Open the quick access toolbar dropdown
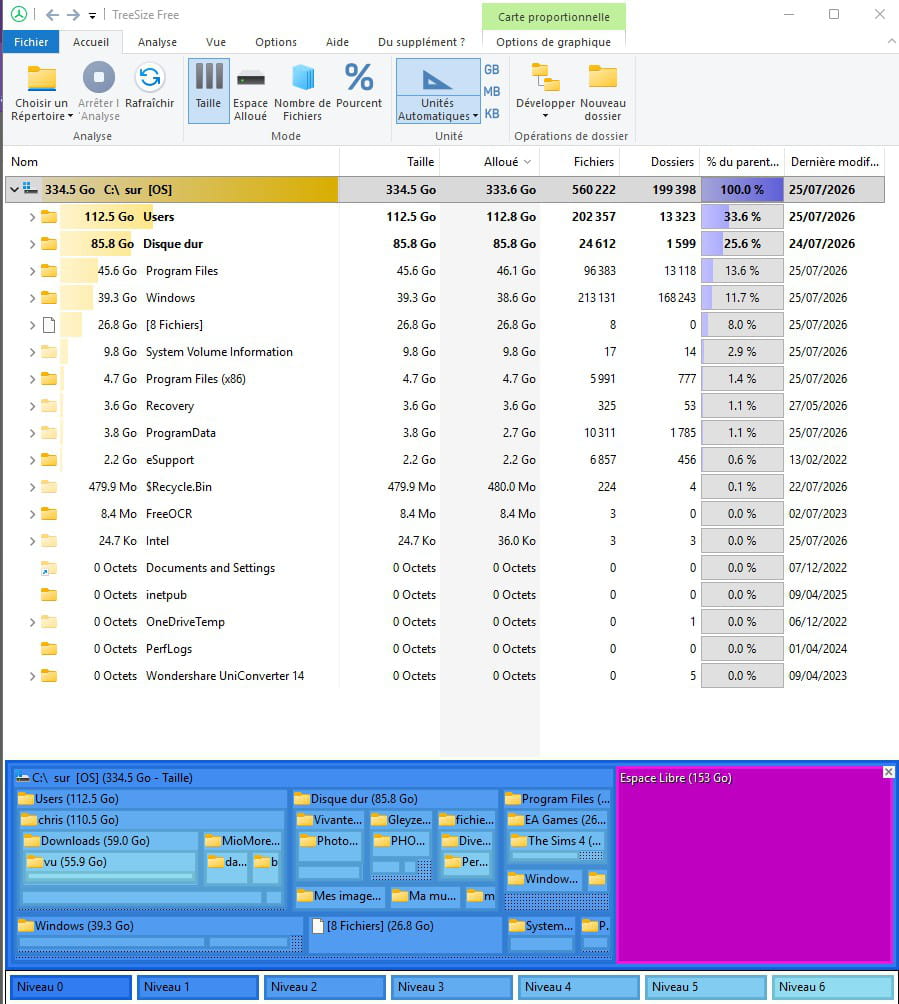This screenshot has height=1004, width=899. [x=92, y=15]
